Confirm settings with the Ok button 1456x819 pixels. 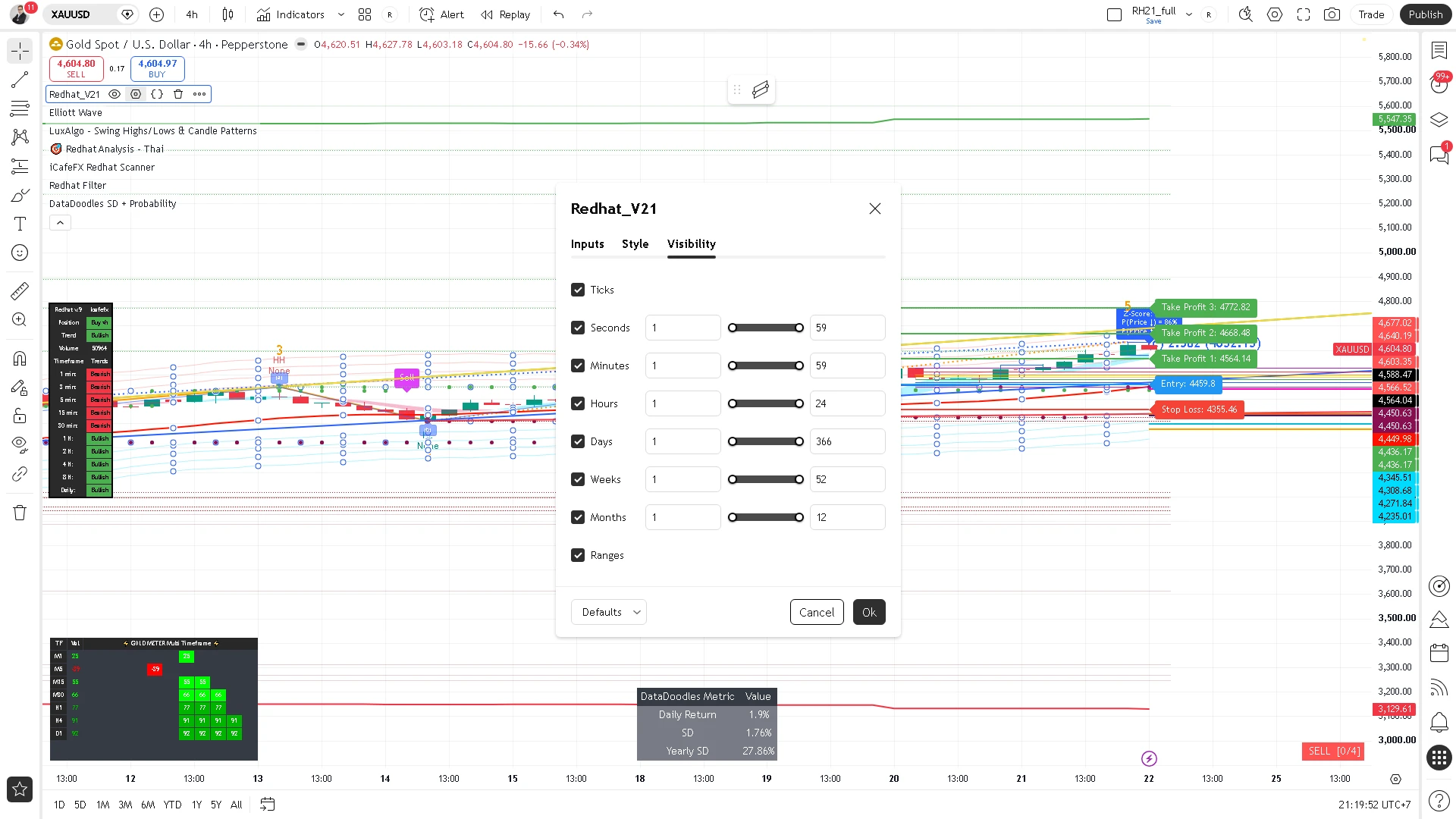[x=869, y=612]
